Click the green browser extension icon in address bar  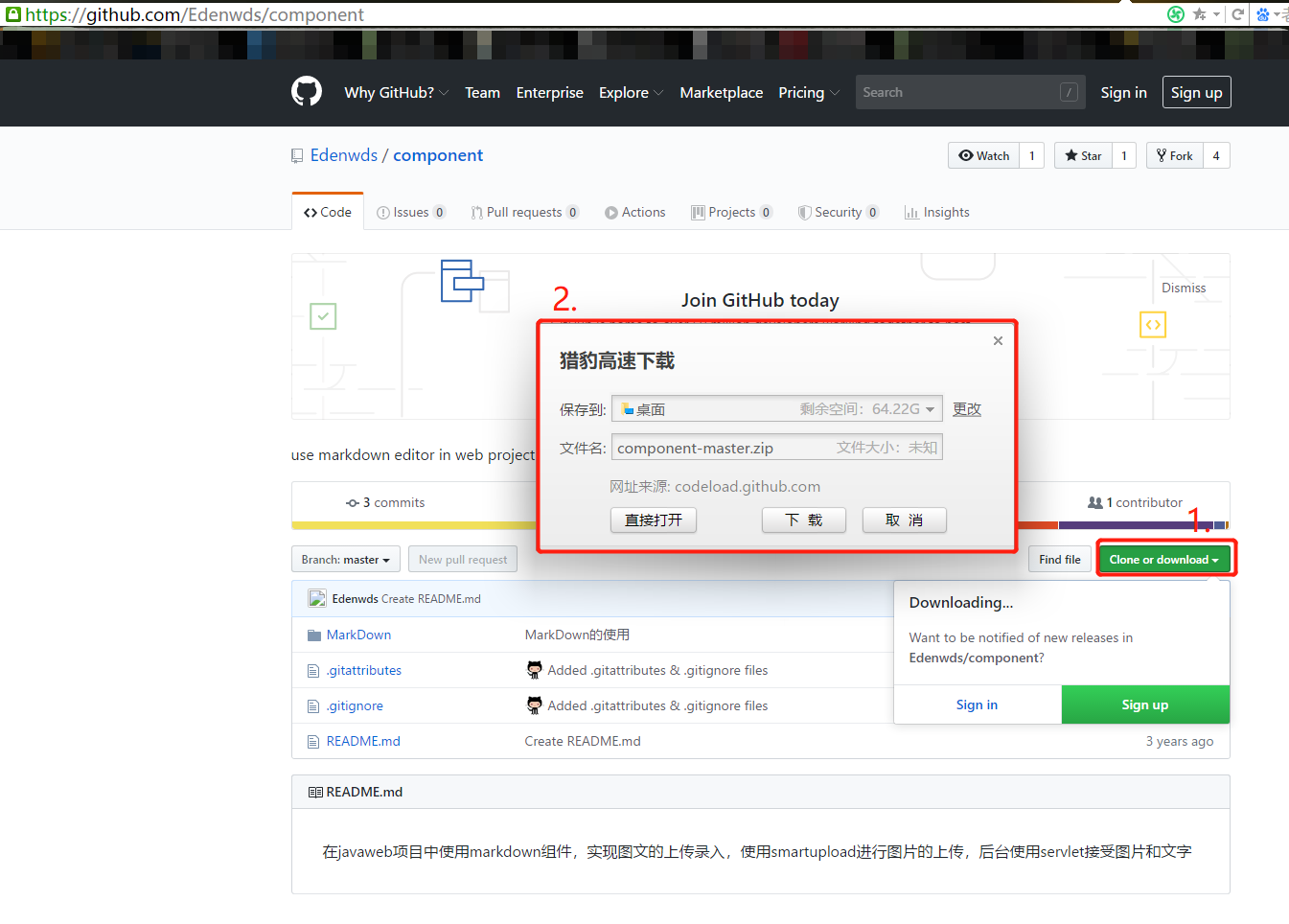pyautogui.click(x=1176, y=13)
